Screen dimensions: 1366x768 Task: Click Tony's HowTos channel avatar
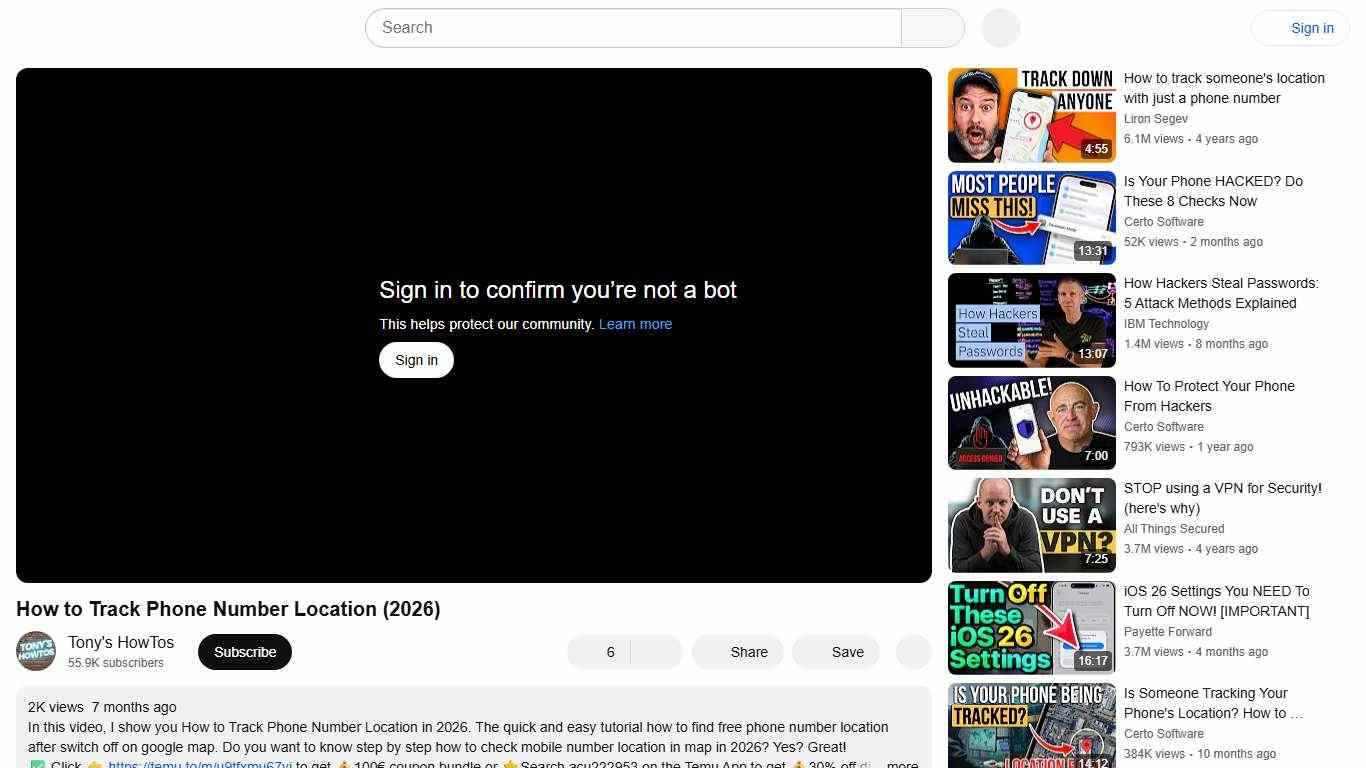tap(36, 651)
